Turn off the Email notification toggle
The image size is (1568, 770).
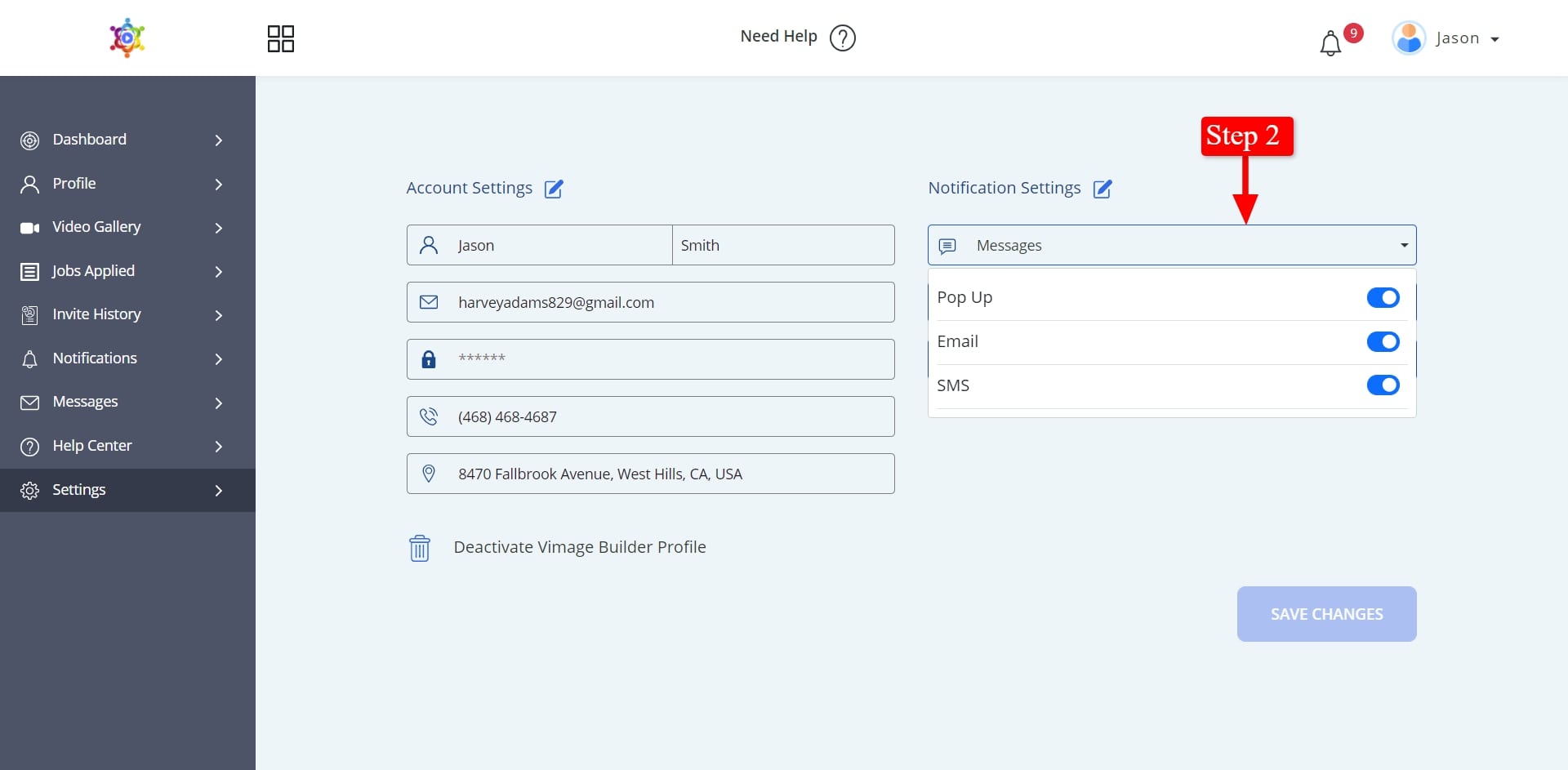coord(1383,341)
